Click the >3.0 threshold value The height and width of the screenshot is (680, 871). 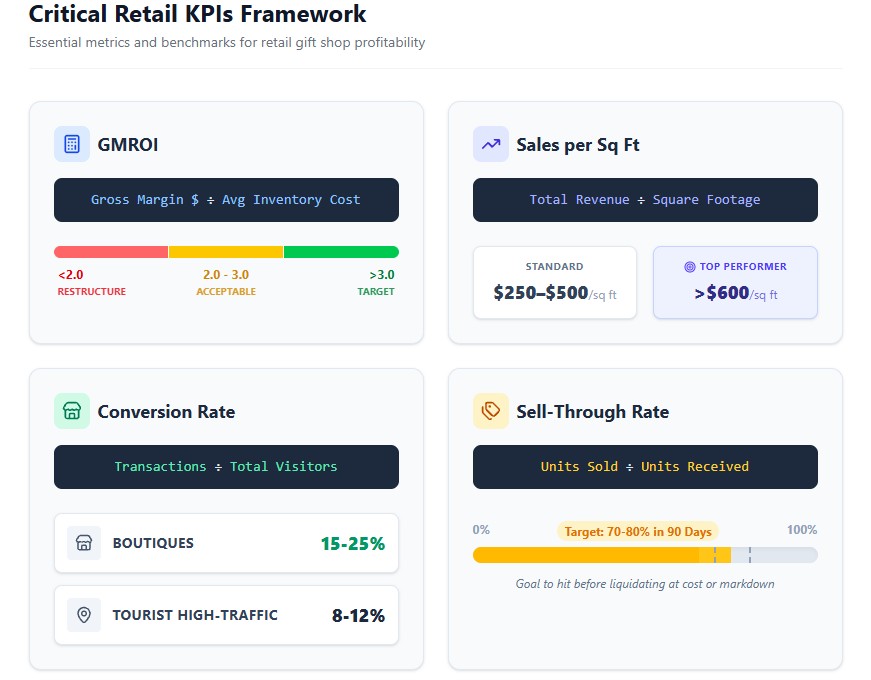tap(382, 274)
